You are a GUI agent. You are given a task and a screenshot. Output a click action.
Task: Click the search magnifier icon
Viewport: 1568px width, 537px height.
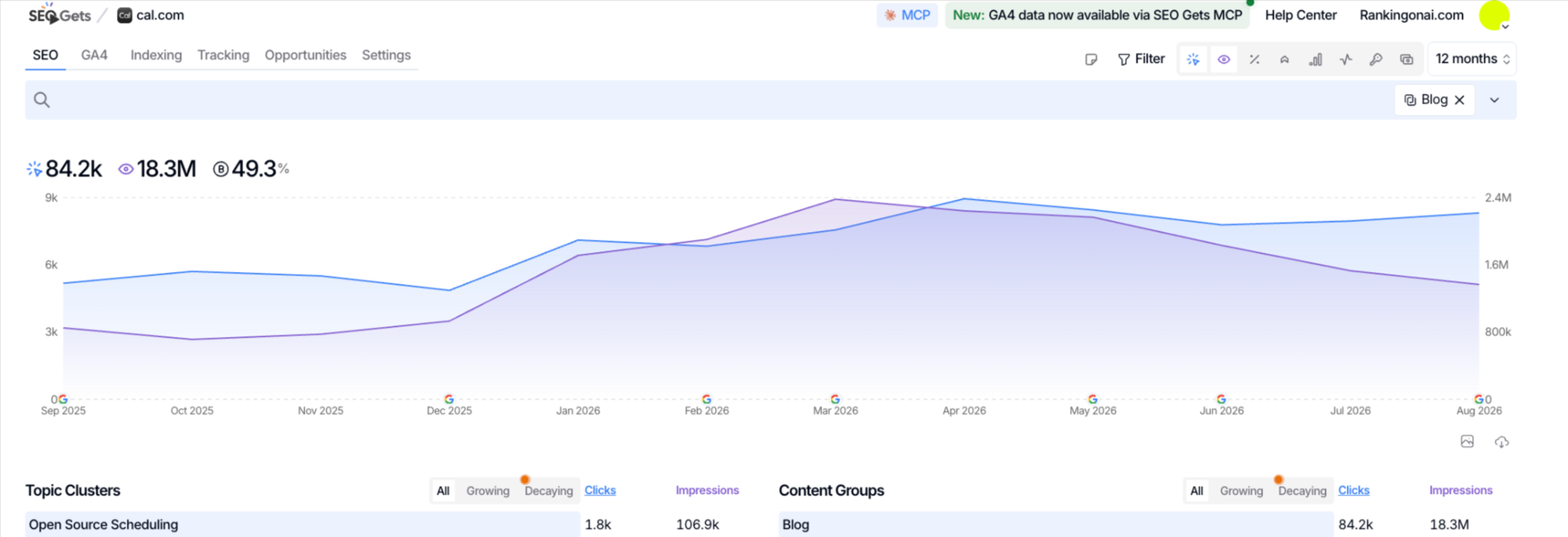click(42, 100)
